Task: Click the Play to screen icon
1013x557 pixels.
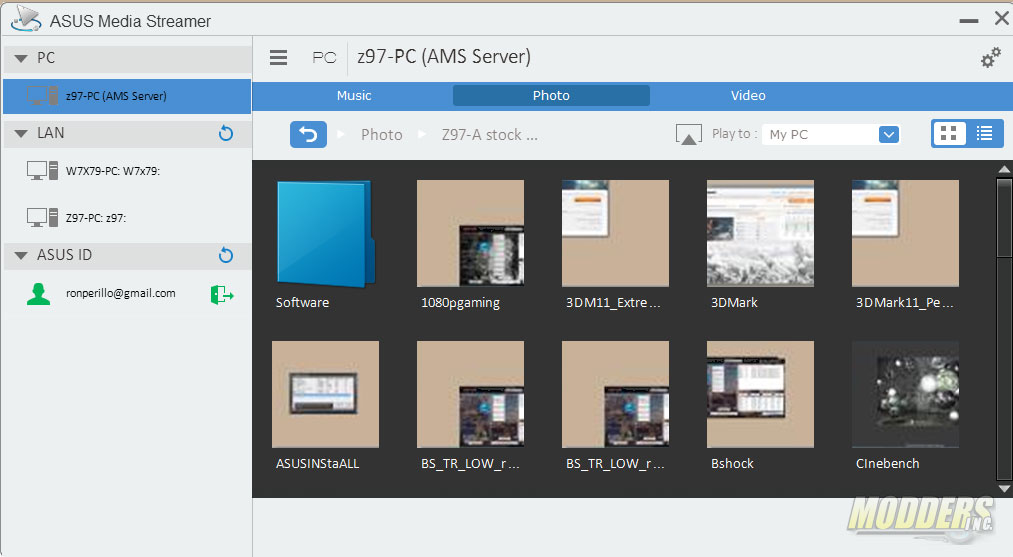Action: [x=689, y=134]
